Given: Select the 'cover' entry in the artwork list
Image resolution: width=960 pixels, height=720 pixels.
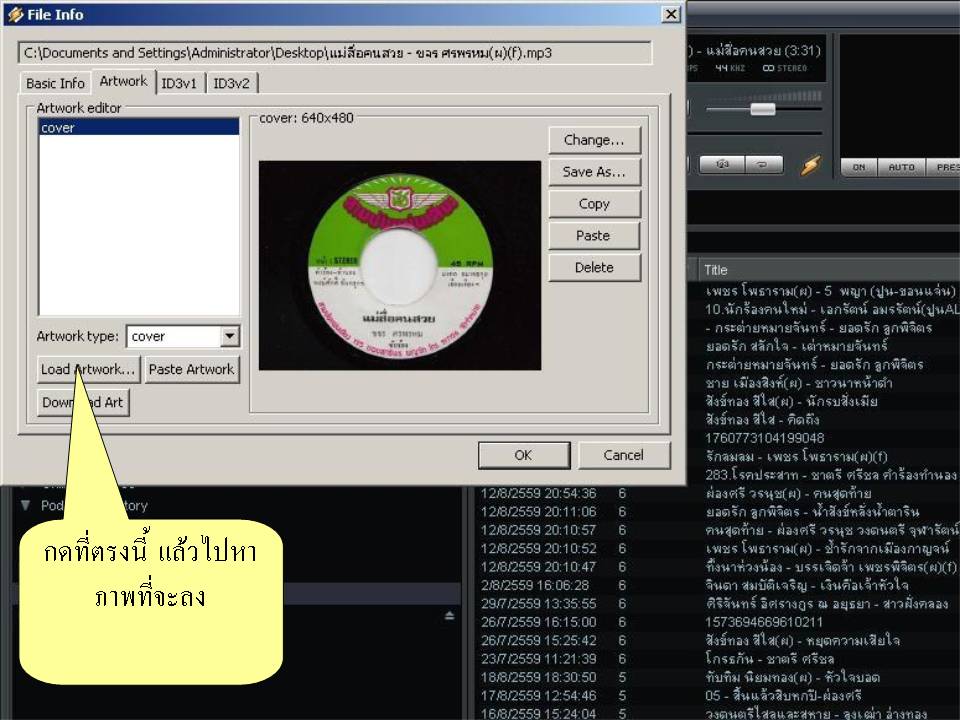Looking at the screenshot, I should [x=139, y=127].
